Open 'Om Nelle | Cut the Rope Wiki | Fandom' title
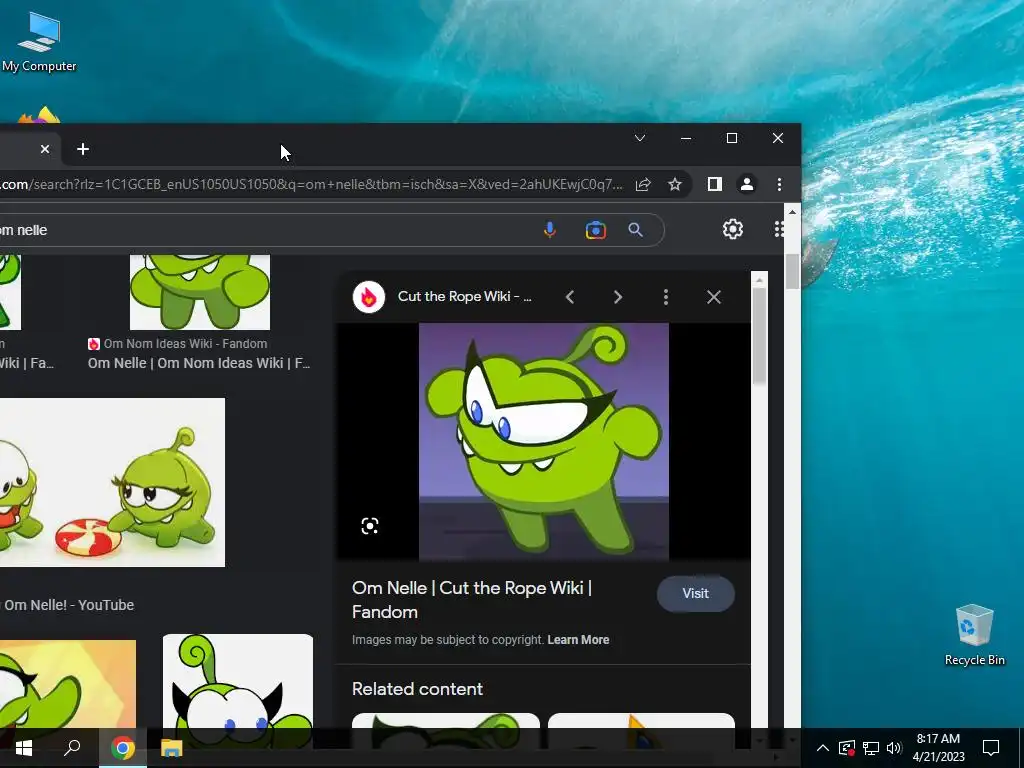 tap(472, 600)
